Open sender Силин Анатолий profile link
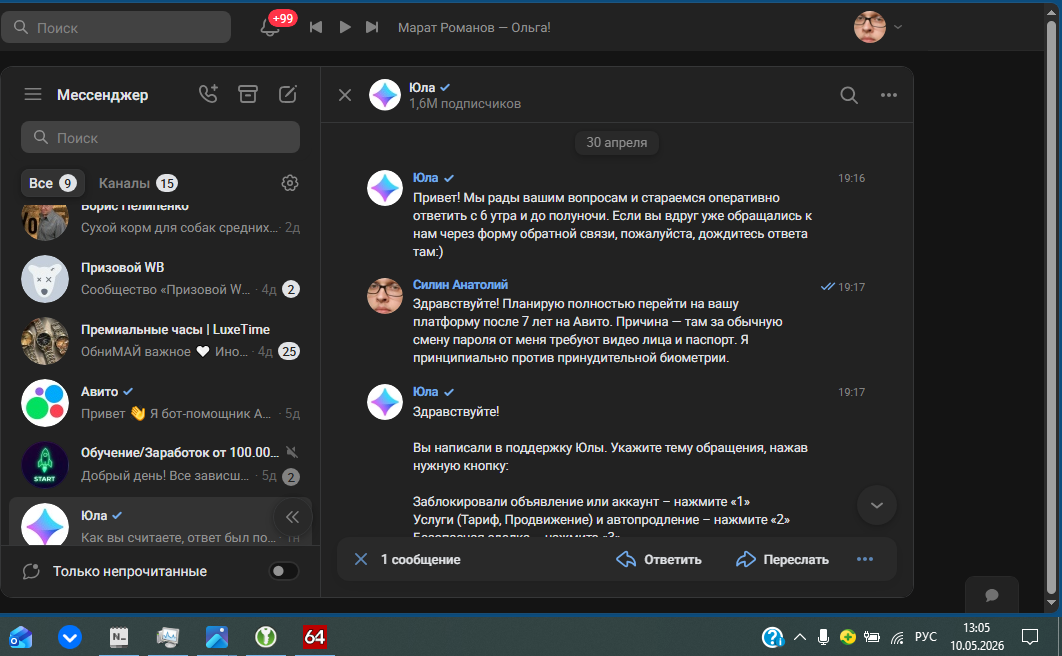This screenshot has height=656, width=1062. coord(461,285)
